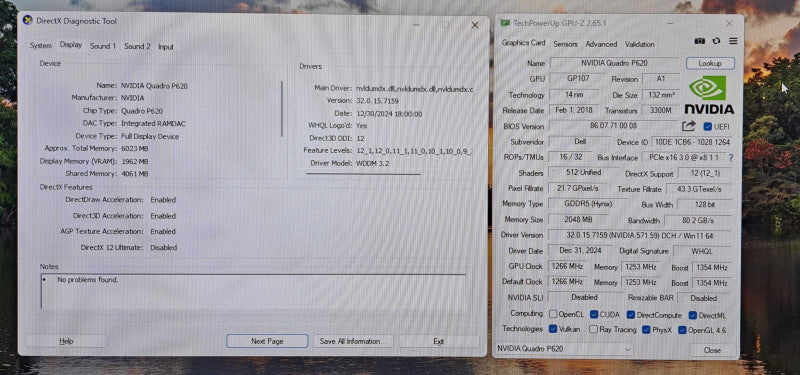Click the NVIDIA logo in GPU-Z
Screen dimensions: 800x375
click(709, 95)
